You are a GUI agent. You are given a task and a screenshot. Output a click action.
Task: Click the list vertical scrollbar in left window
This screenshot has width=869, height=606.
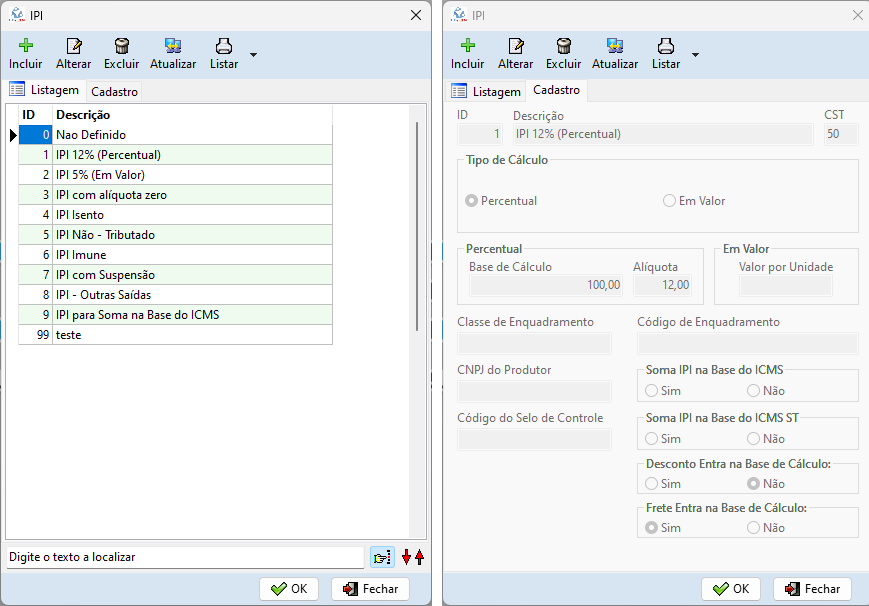417,226
